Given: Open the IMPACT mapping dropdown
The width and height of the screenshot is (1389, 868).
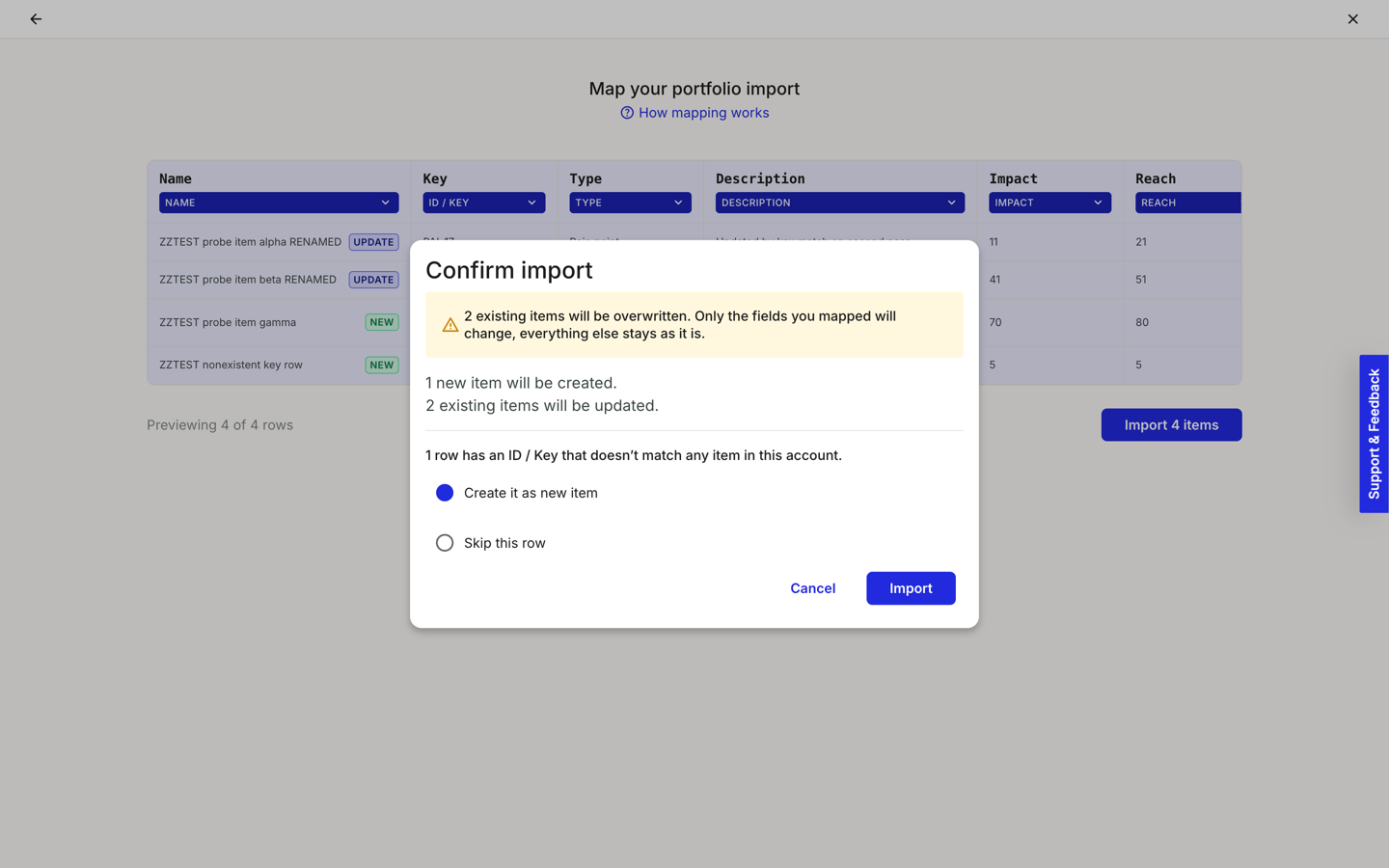Looking at the screenshot, I should [x=1049, y=203].
